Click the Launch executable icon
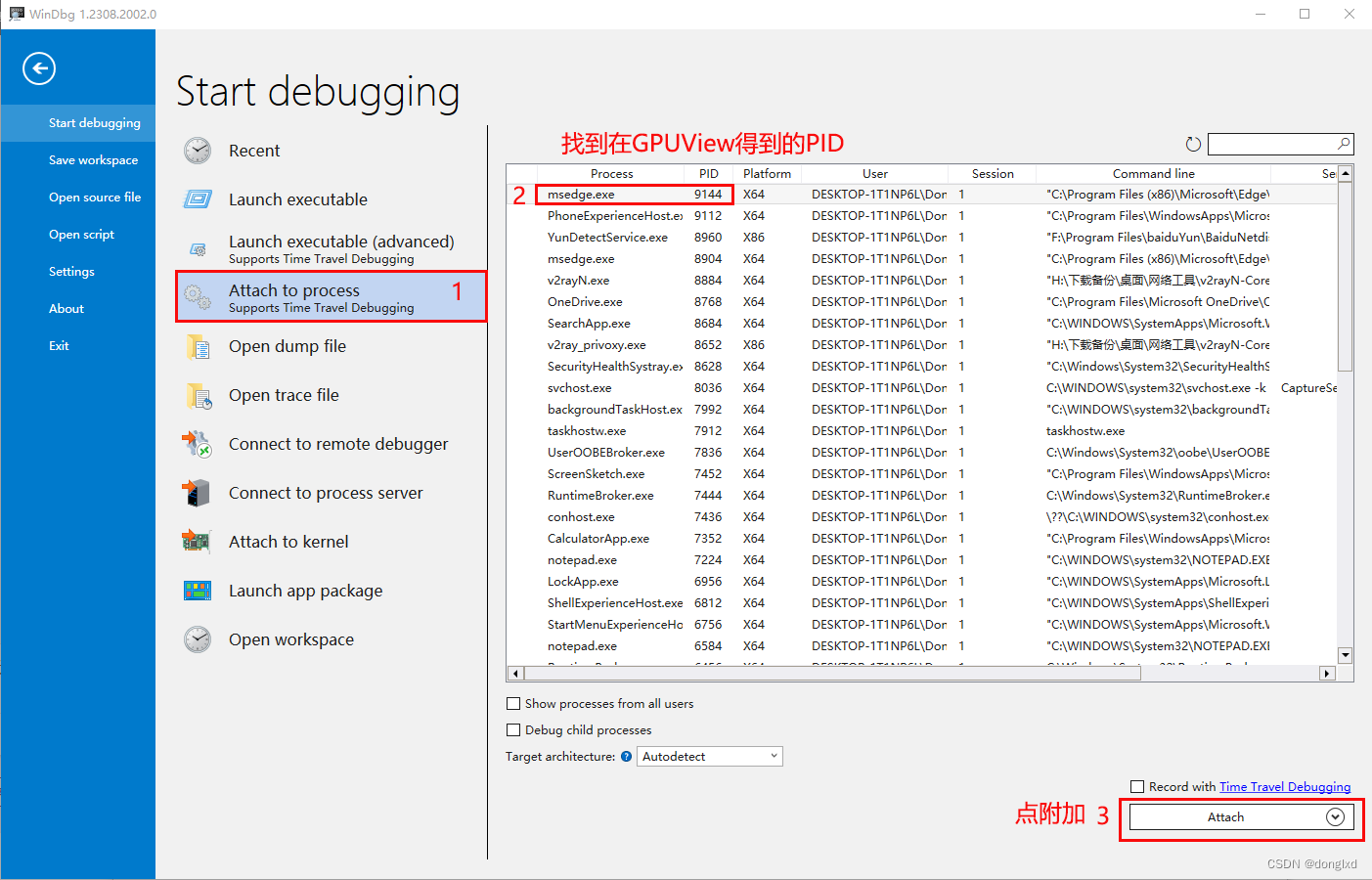Viewport: 1372px width, 880px height. coord(198,199)
